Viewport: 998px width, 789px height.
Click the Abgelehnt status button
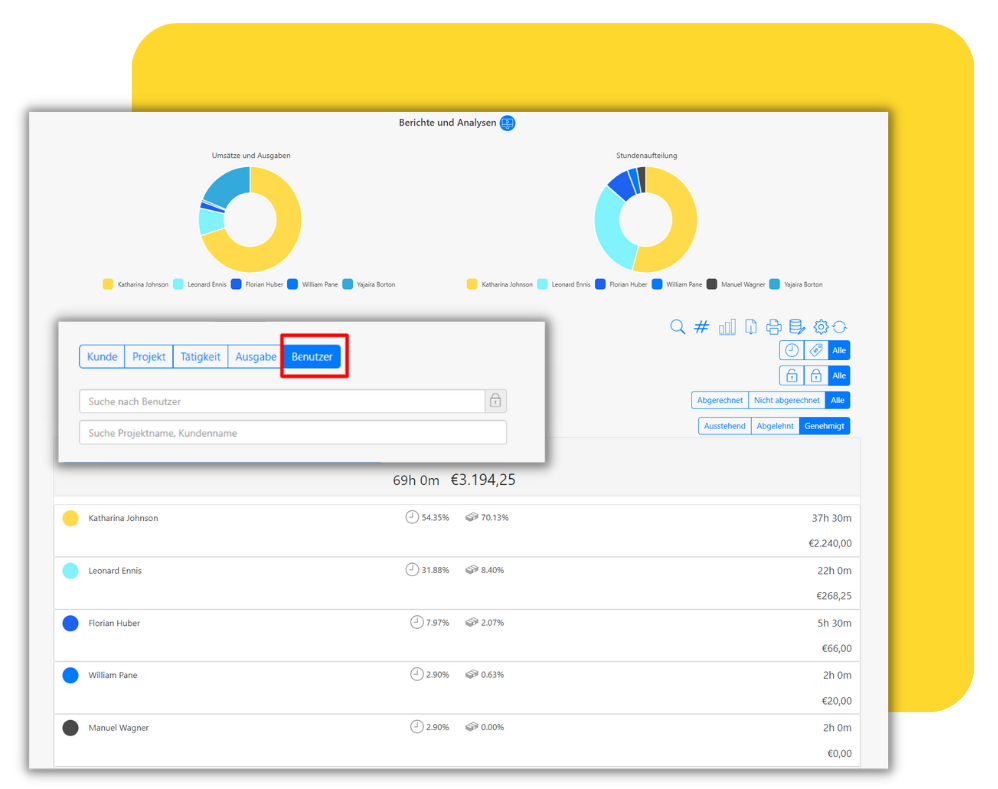775,426
